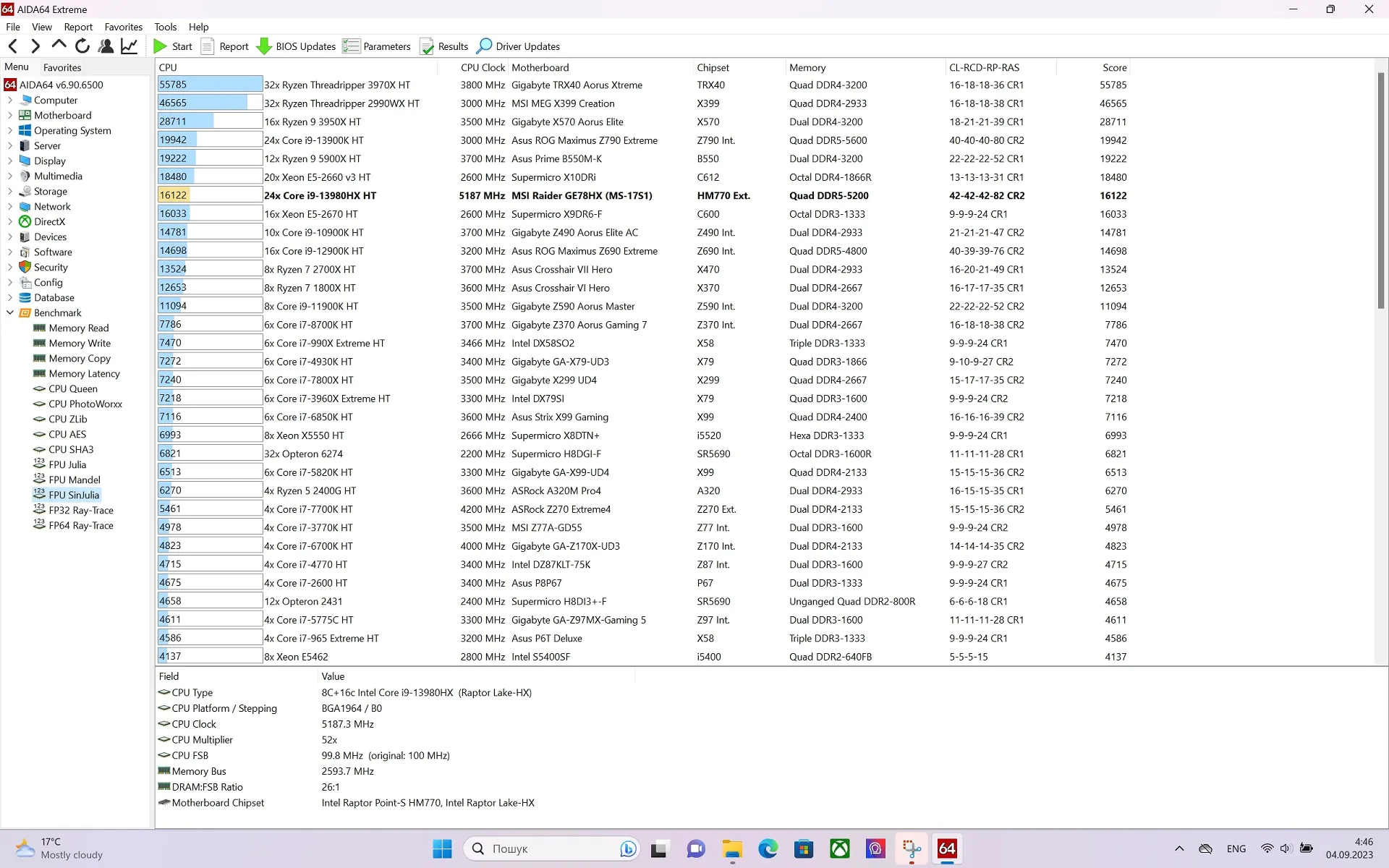Select the CPU ZLib benchmark
Screen dimensions: 1389x868
(x=60, y=419)
